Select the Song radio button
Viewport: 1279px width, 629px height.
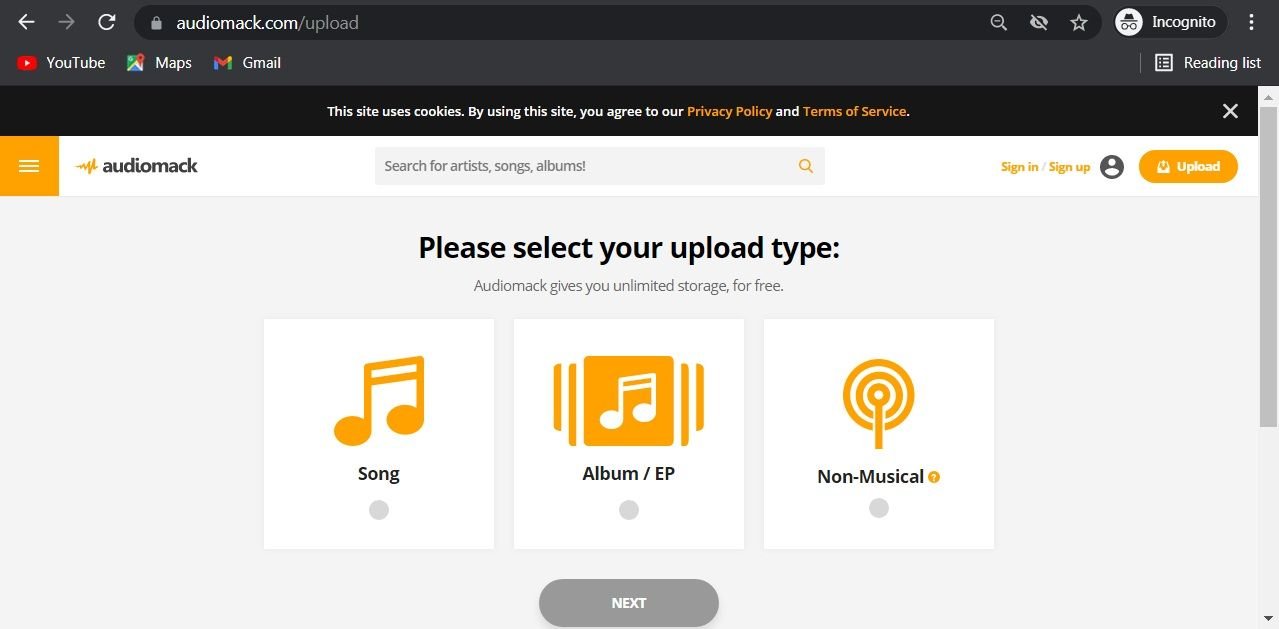tap(379, 510)
